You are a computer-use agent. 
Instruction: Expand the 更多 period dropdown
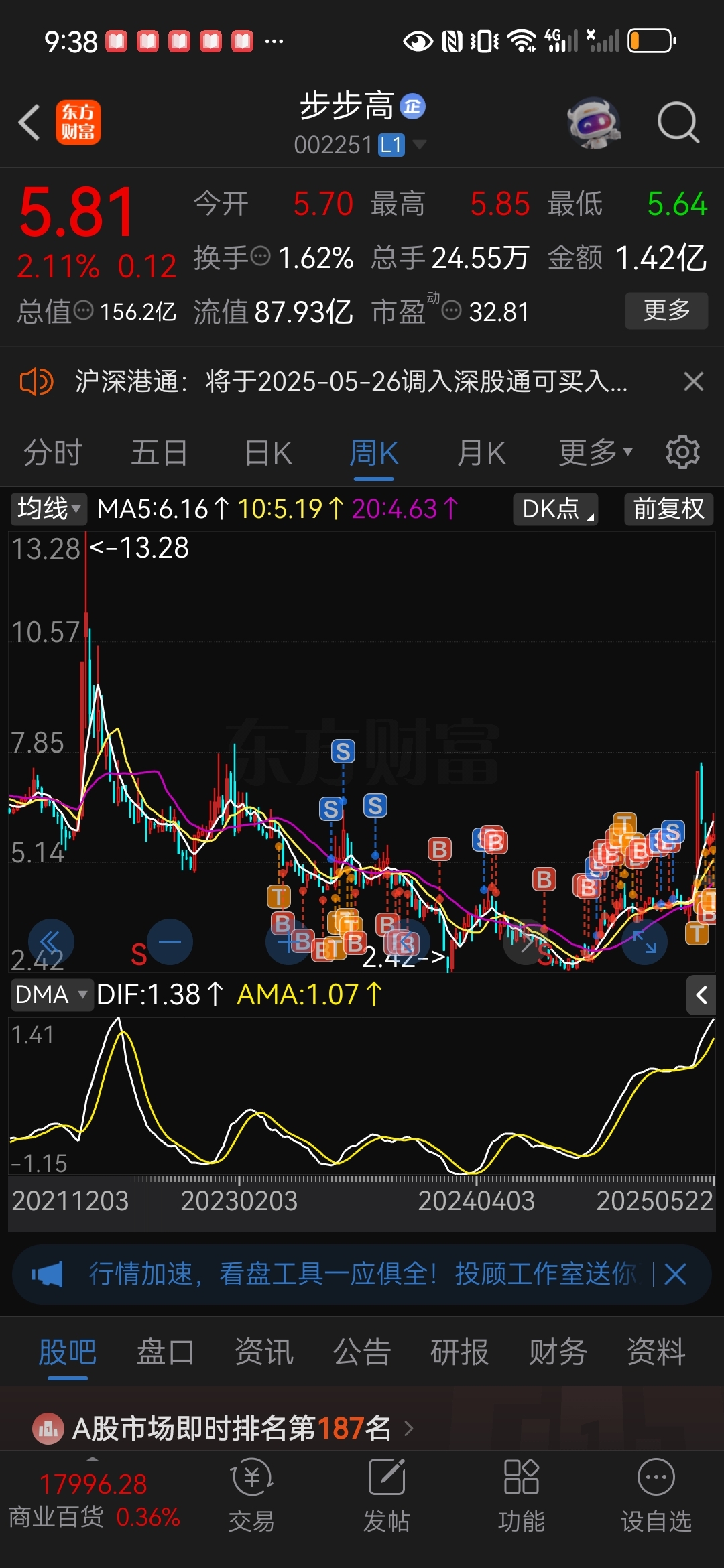click(x=596, y=453)
